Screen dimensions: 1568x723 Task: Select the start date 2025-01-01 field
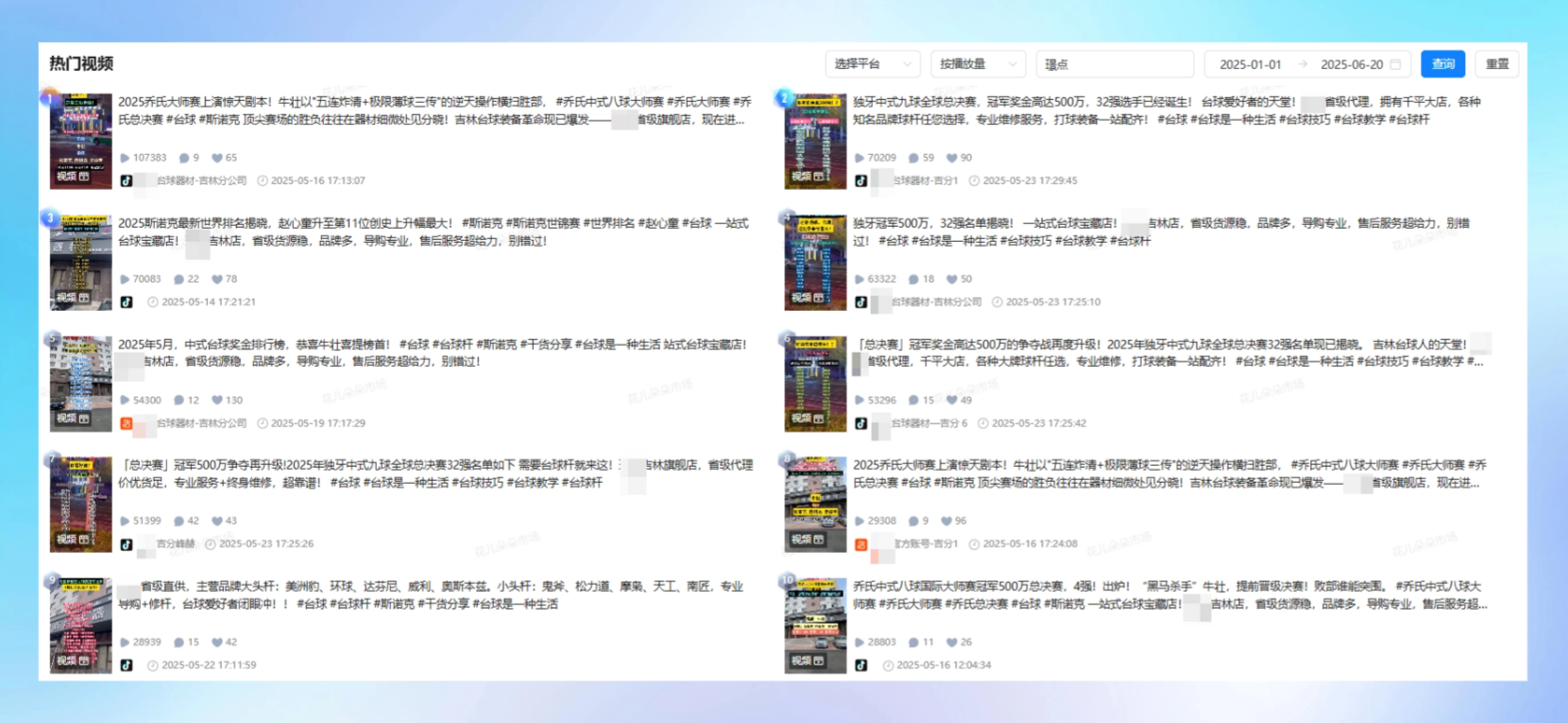[x=1251, y=64]
